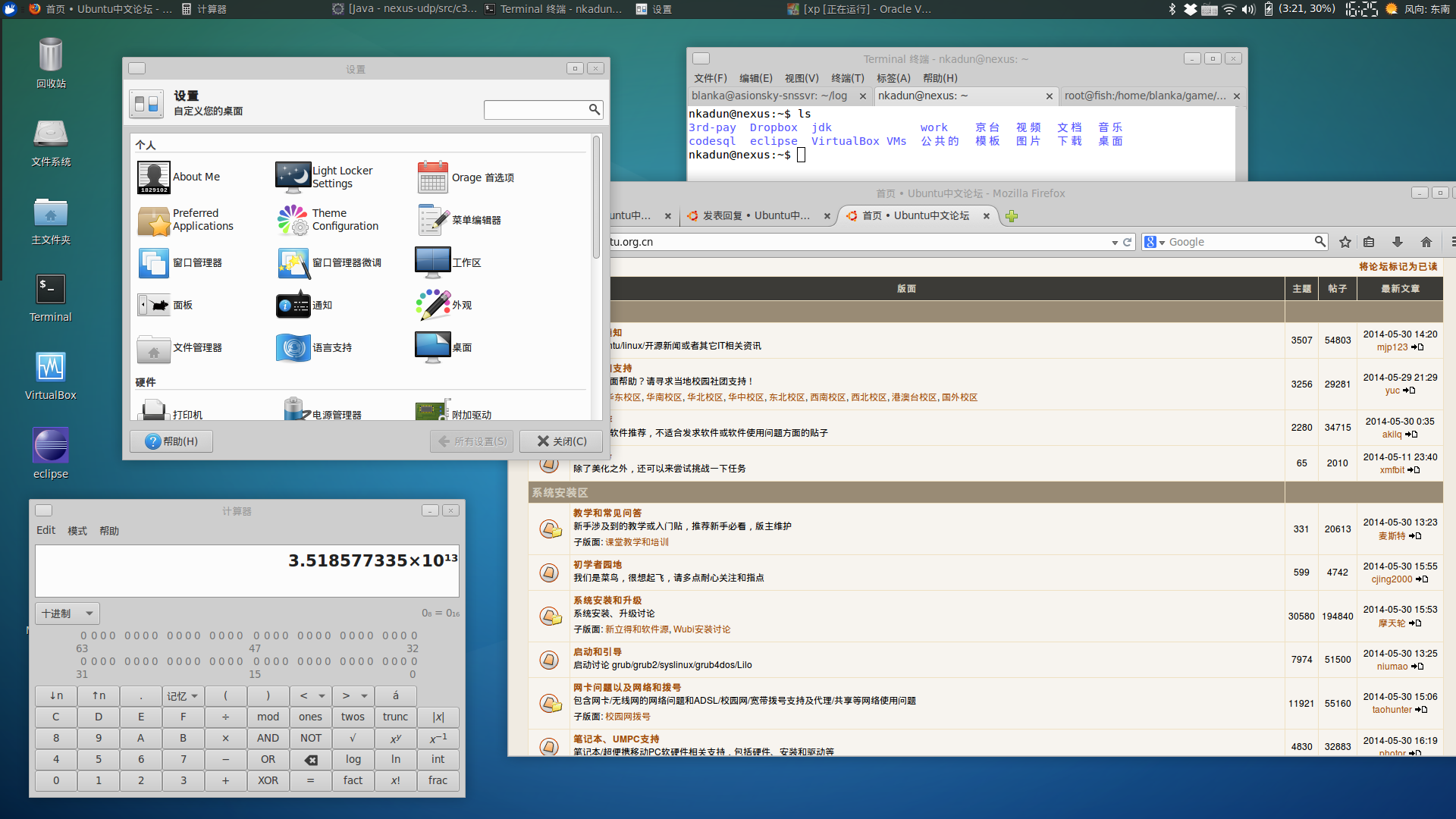Switch to 发表回复 Firefox tab
The height and width of the screenshot is (819, 1456).
tap(756, 215)
